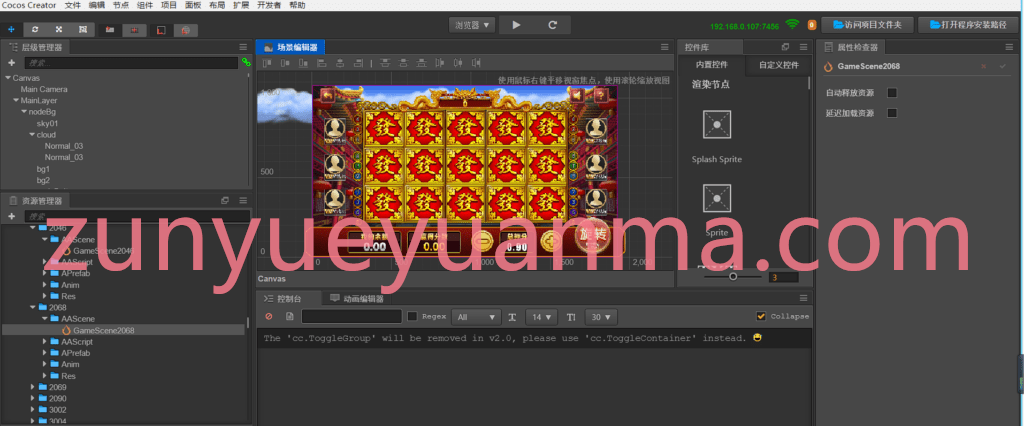Click the align bottom icon
Viewport: 1024px width, 426px height.
(x=303, y=63)
